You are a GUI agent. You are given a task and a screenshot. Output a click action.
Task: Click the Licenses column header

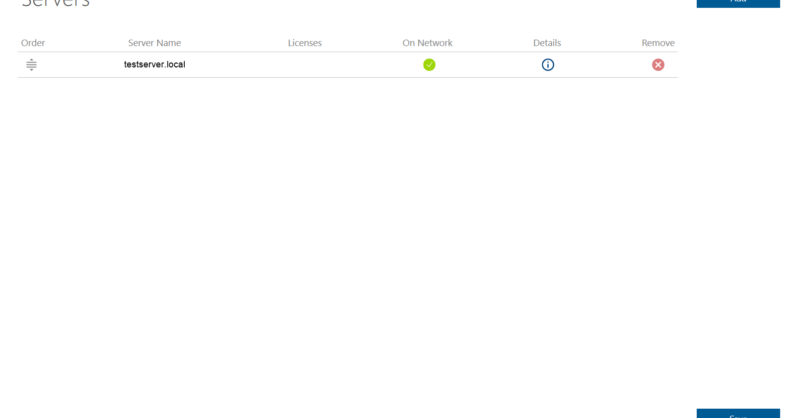(305, 43)
